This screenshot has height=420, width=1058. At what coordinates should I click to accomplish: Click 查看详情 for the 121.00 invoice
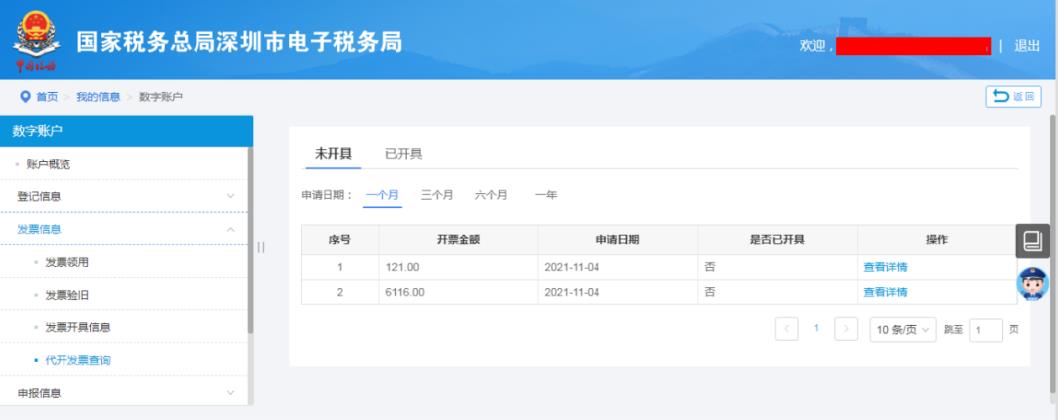point(885,267)
